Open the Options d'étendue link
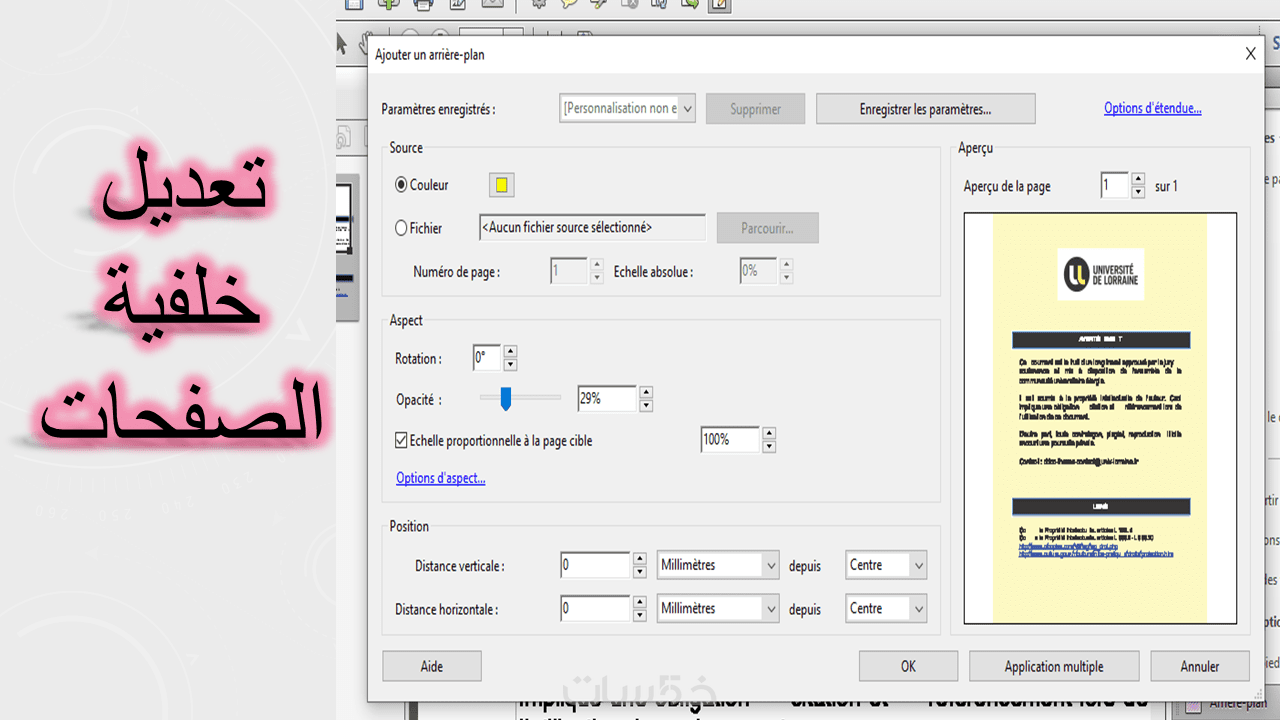 click(x=1153, y=108)
